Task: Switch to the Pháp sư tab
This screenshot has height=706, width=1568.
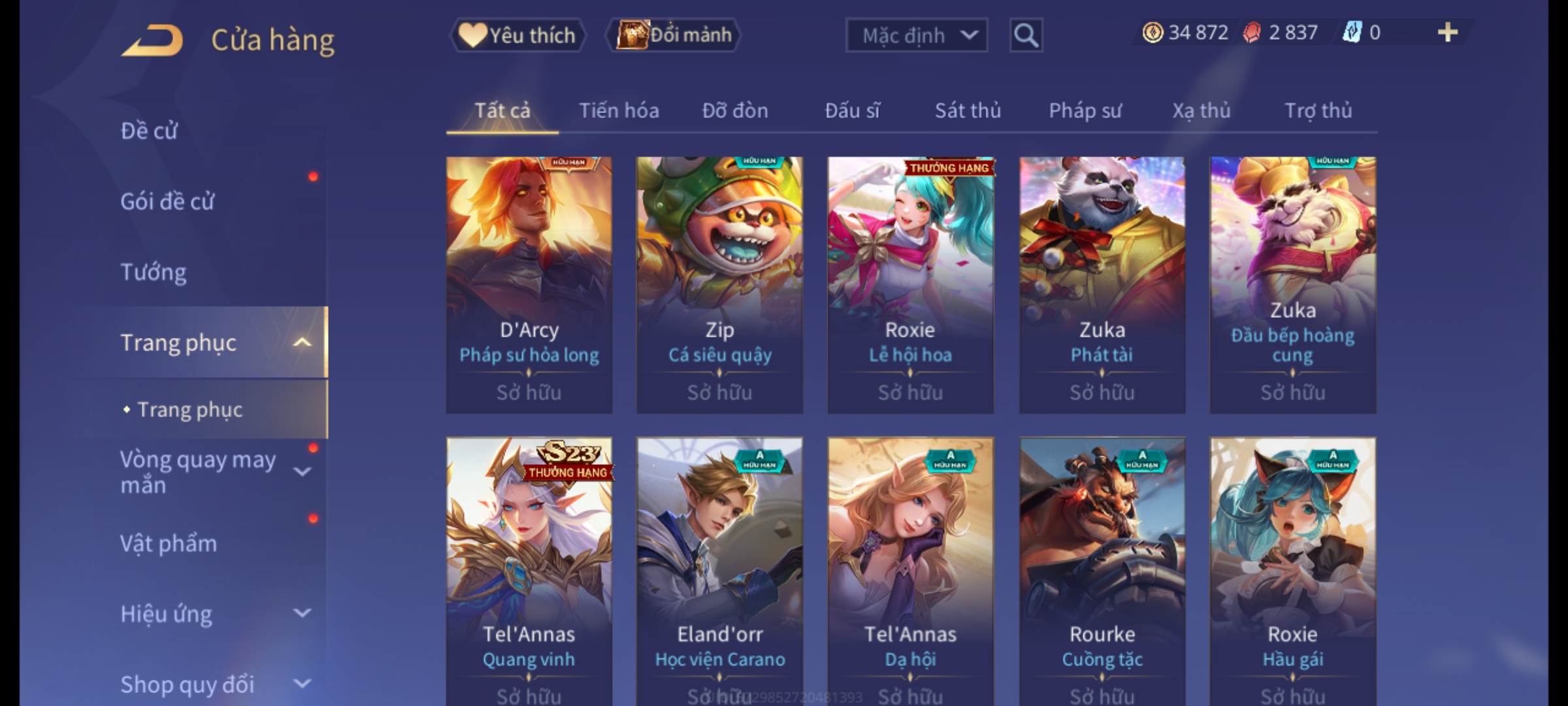Action: click(1085, 110)
